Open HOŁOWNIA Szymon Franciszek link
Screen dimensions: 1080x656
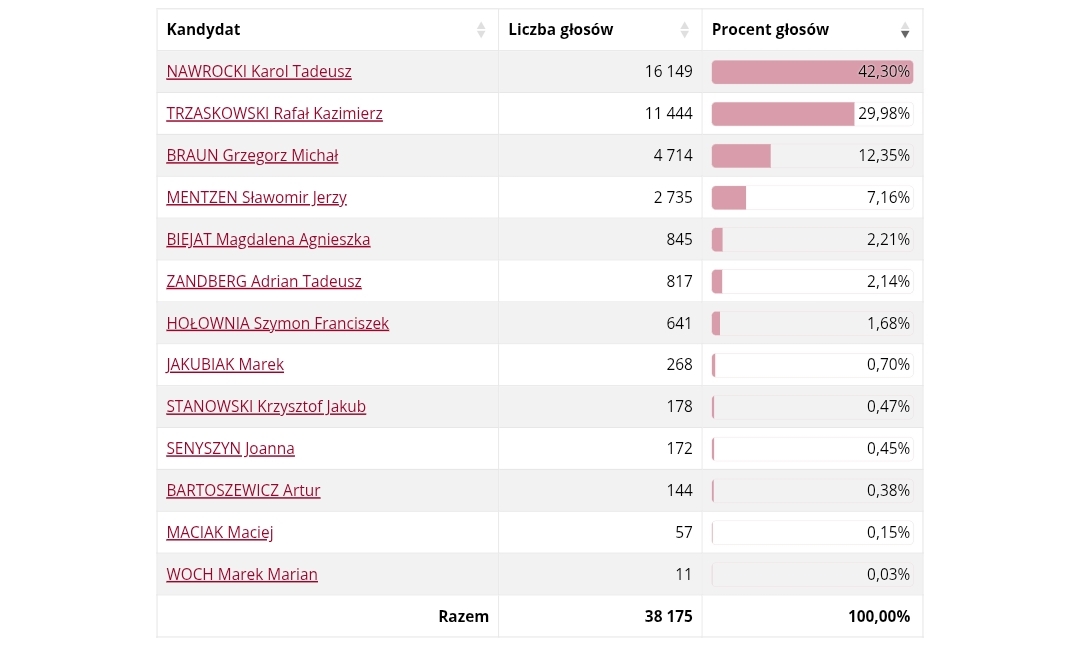pos(277,324)
